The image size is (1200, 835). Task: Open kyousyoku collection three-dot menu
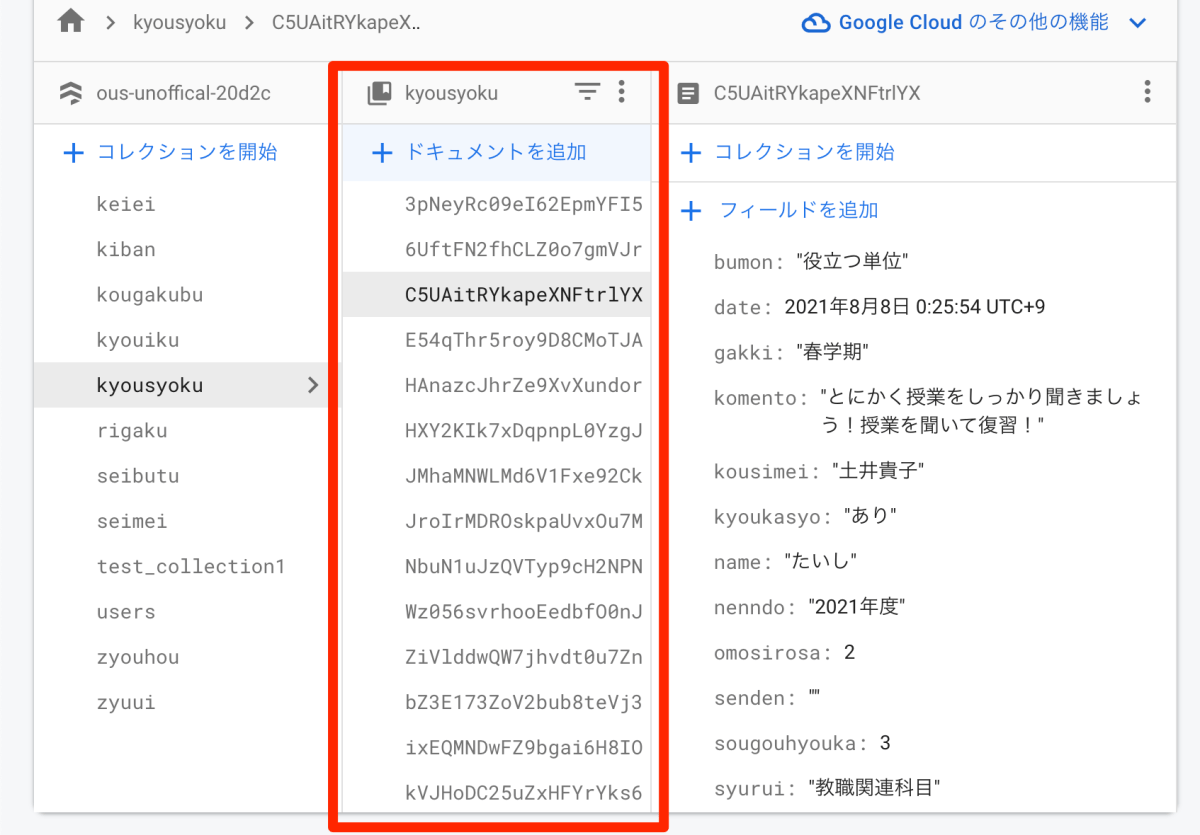click(622, 92)
